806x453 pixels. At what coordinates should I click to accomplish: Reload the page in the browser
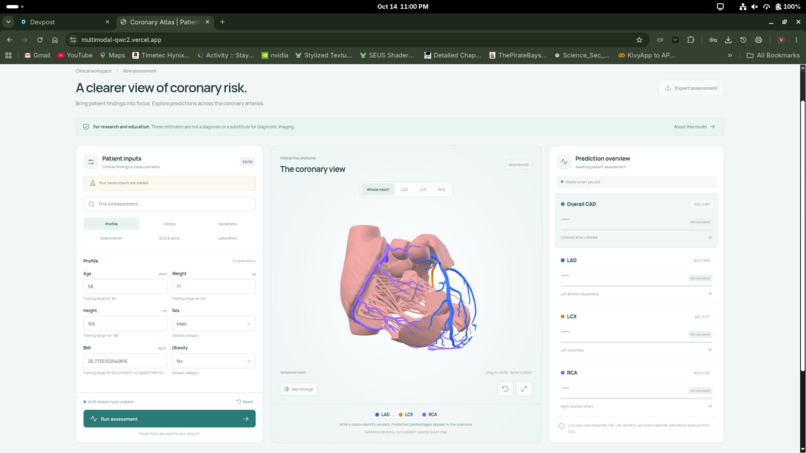40,40
